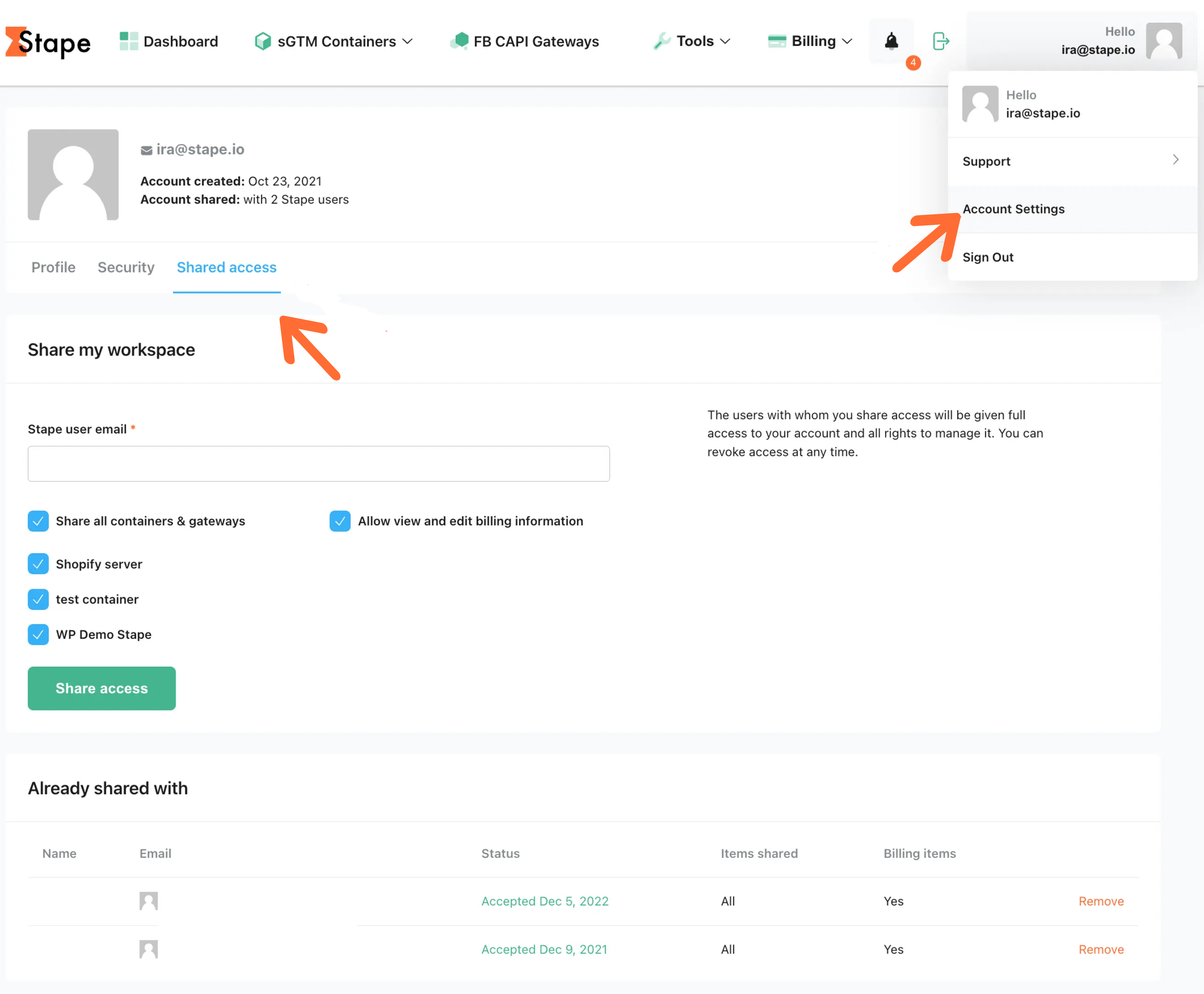The image size is (1204, 994).
Task: Toggle Allow view and edit billing information
Action: point(340,521)
